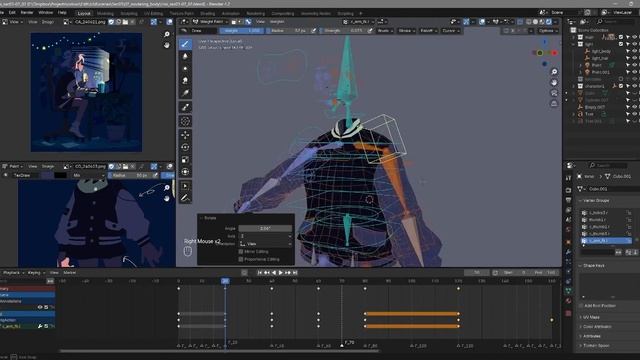The height and width of the screenshot is (360, 640).
Task: Click the red green Z axis gizmo dot
Action: (x=540, y=53)
